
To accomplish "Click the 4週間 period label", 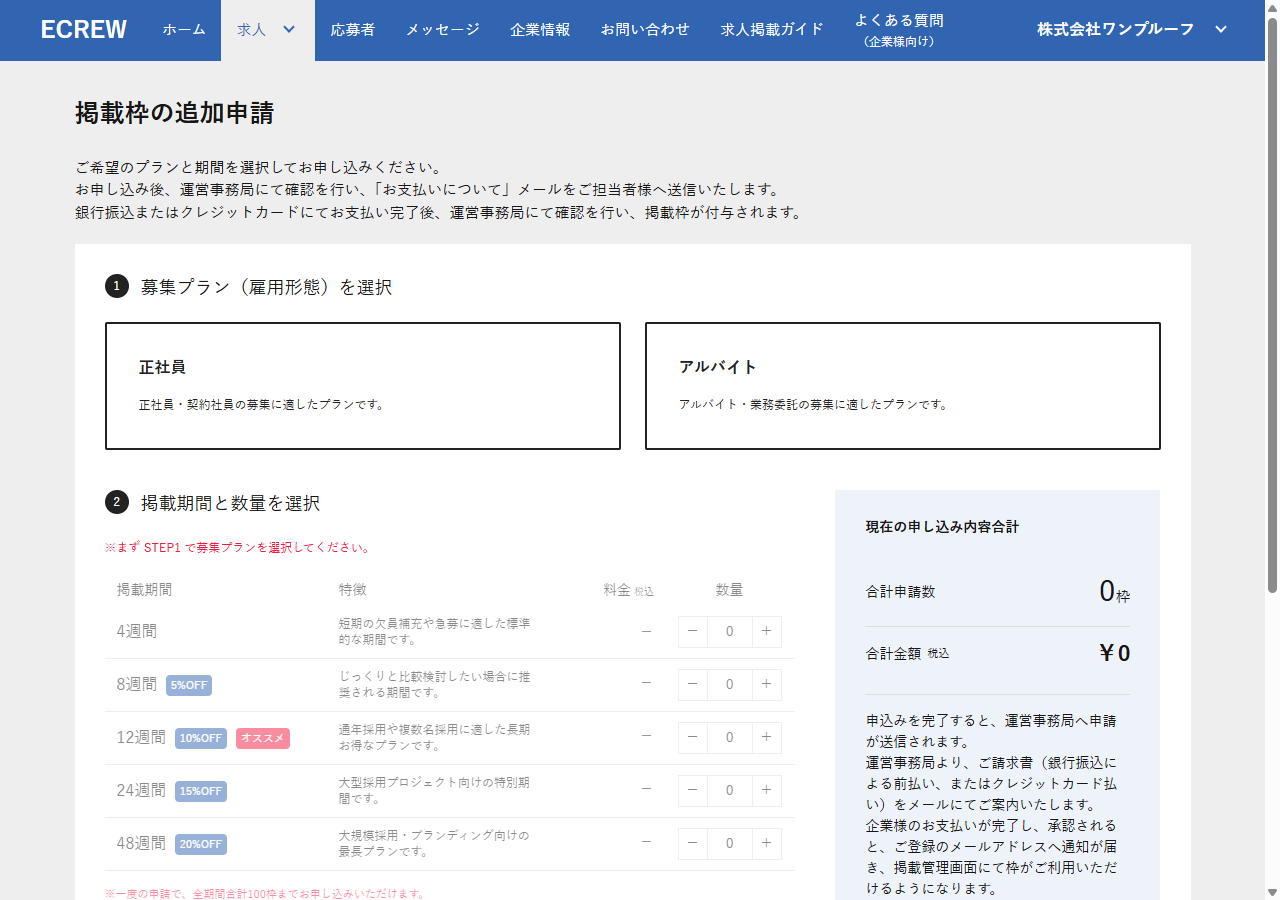I will [137, 632].
